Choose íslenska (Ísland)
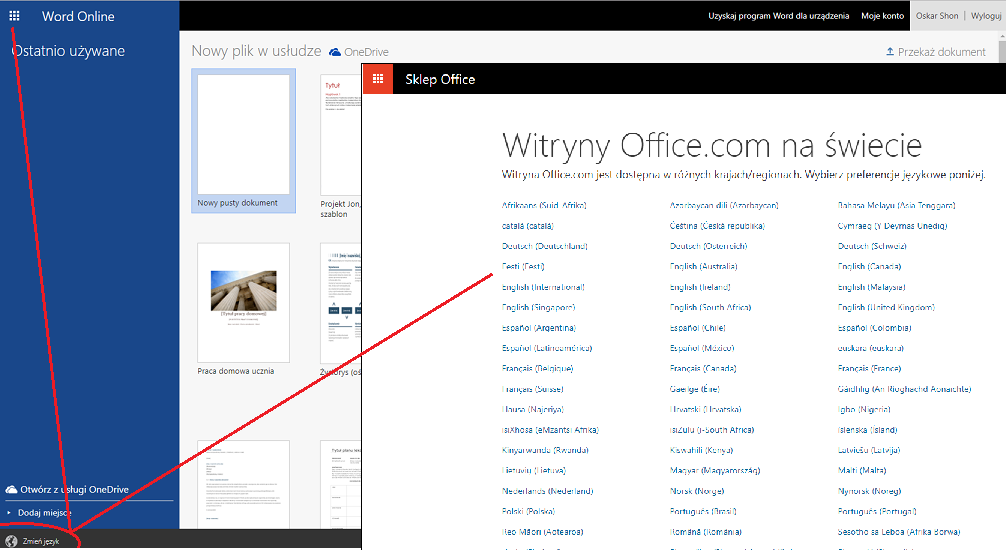The width and height of the screenshot is (1006, 550). (x=867, y=430)
